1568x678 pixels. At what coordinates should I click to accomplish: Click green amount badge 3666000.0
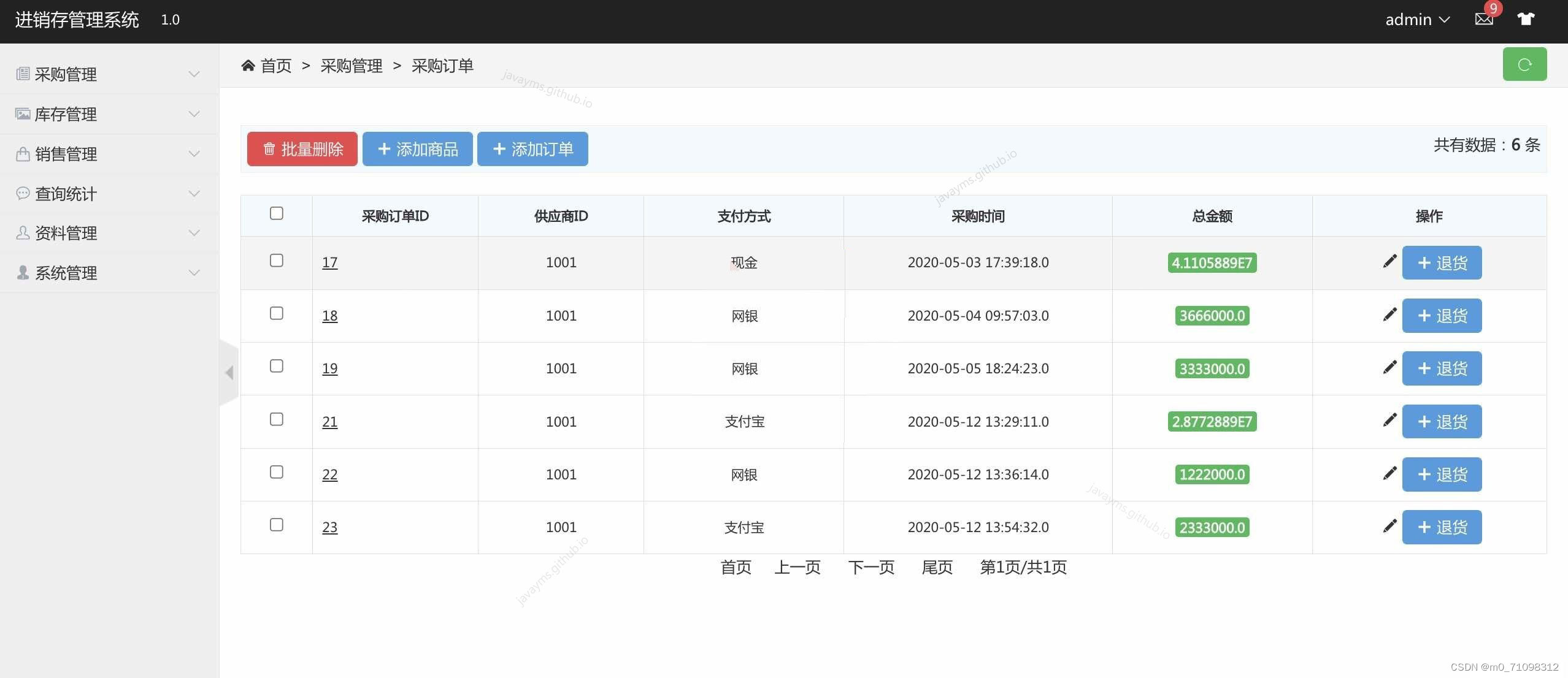[1212, 316]
